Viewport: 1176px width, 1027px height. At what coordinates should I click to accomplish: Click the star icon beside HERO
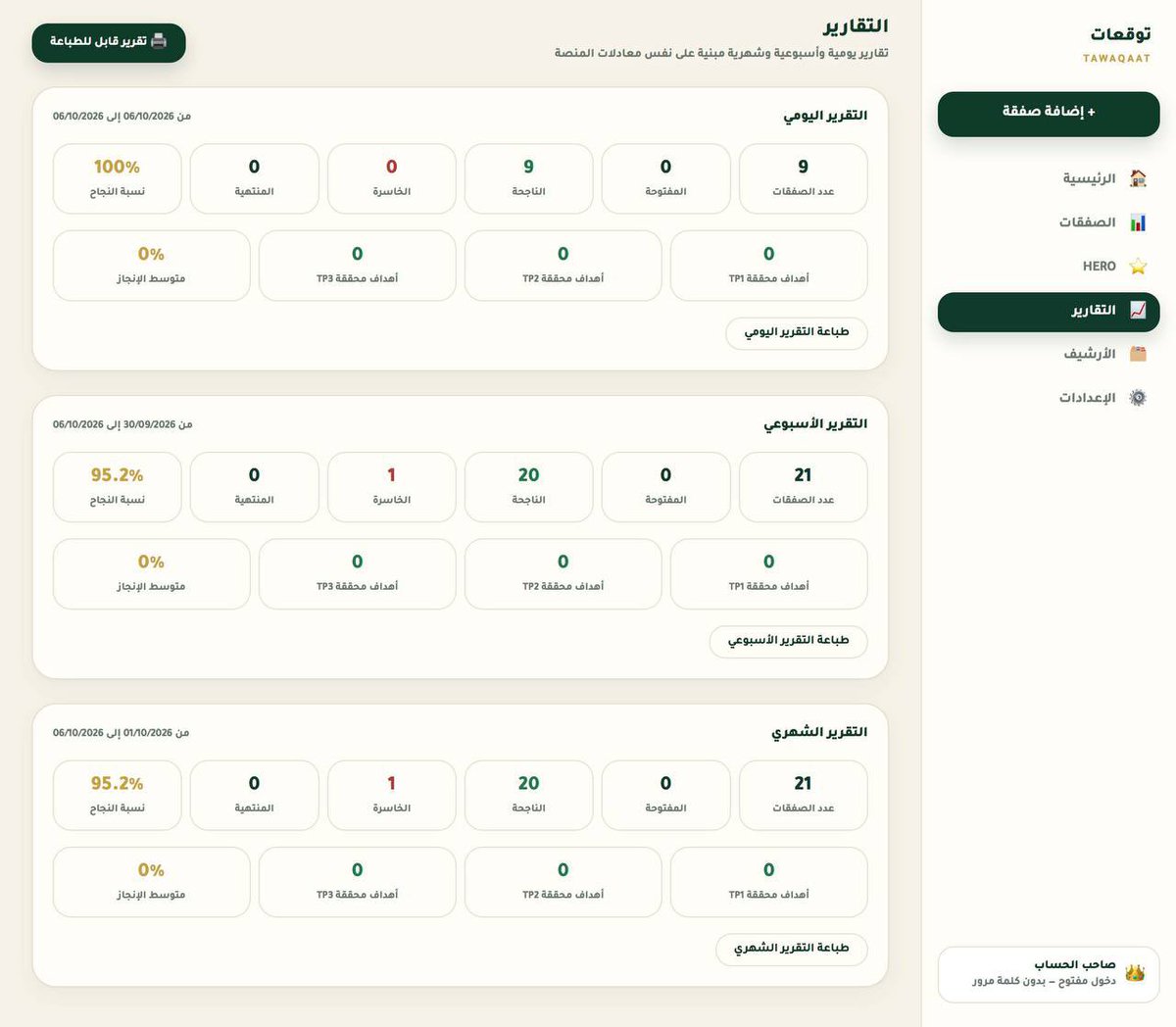1138,267
